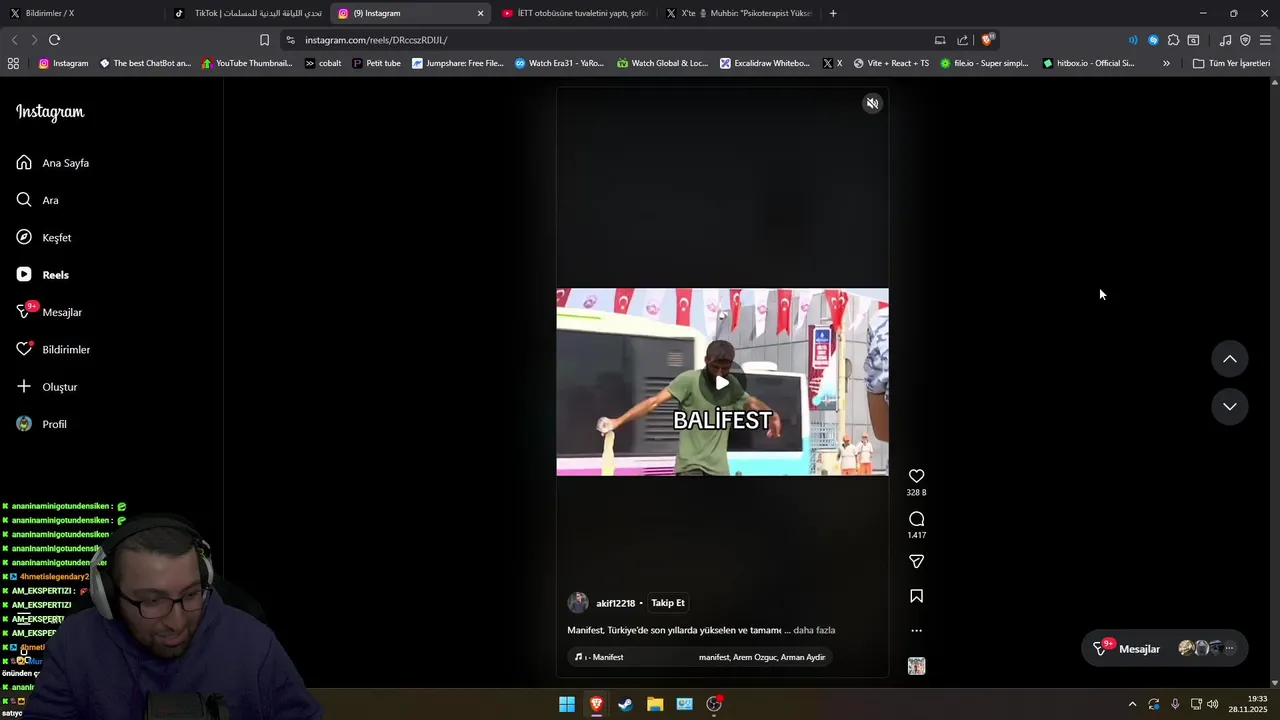Open File Explorer from taskbar
Screen dimensions: 1280x720
click(655, 704)
